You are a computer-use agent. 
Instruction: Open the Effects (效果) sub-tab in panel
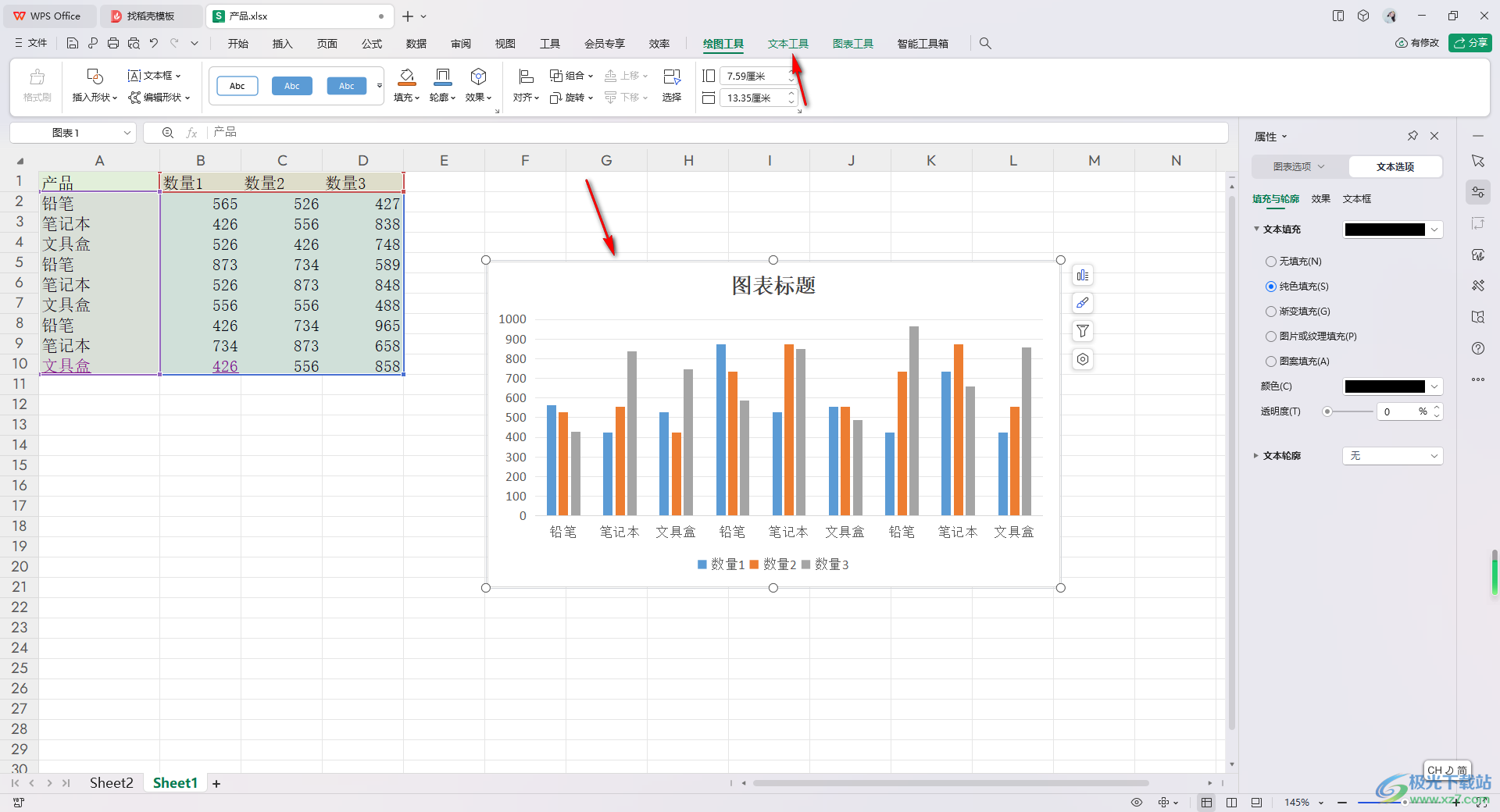click(x=1320, y=199)
